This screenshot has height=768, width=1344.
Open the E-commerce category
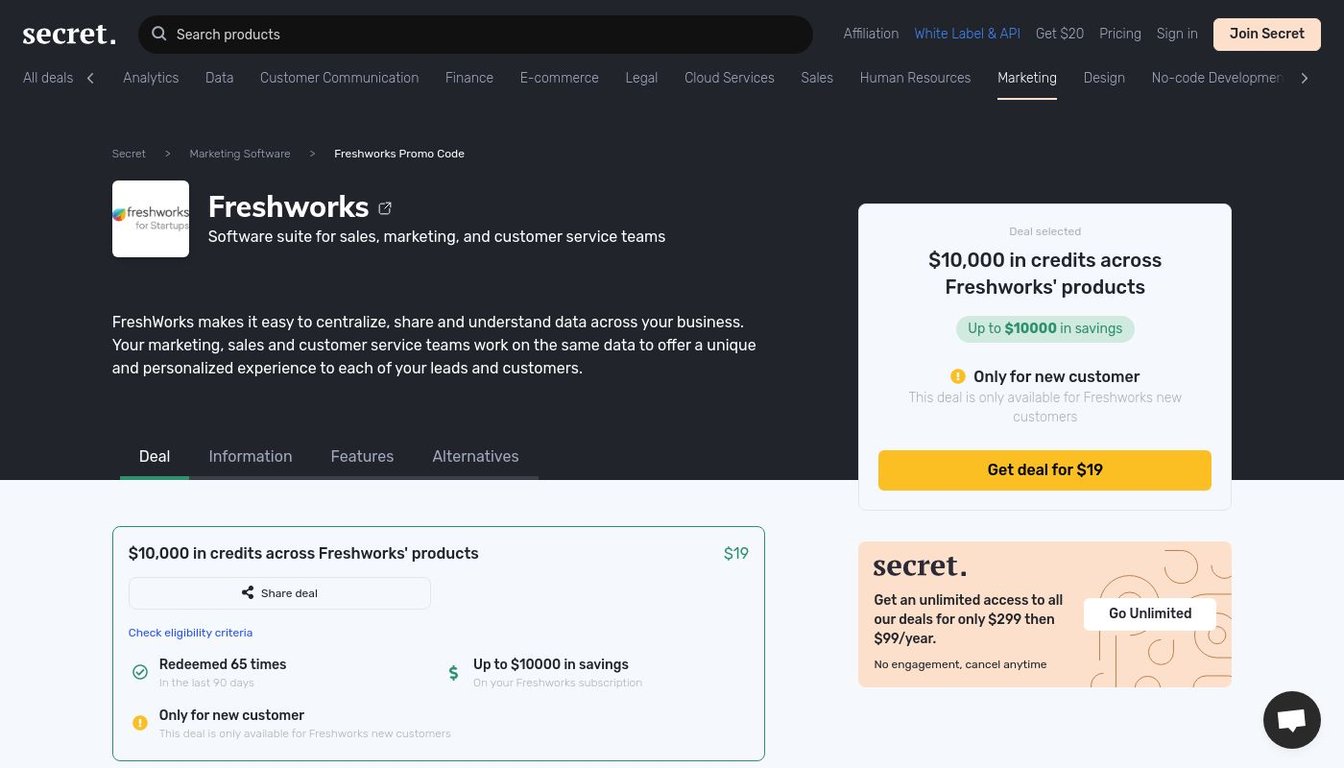(559, 78)
